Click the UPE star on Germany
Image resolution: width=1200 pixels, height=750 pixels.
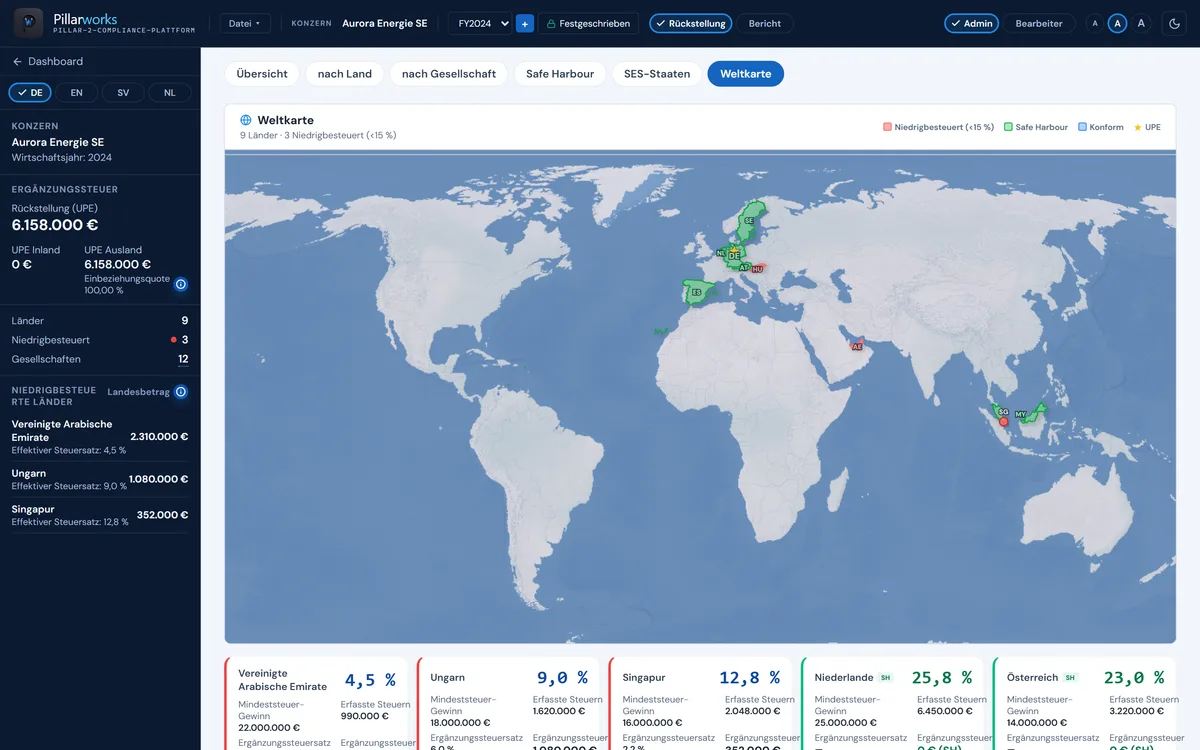point(733,248)
